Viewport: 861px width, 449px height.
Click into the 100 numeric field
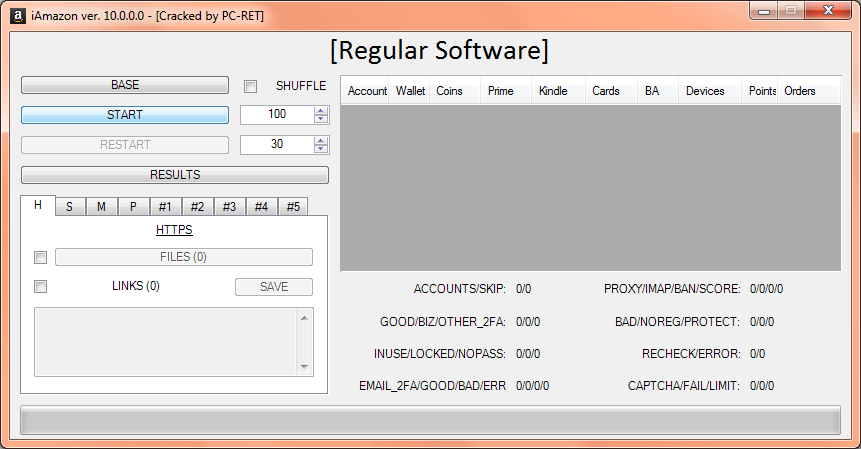[277, 114]
